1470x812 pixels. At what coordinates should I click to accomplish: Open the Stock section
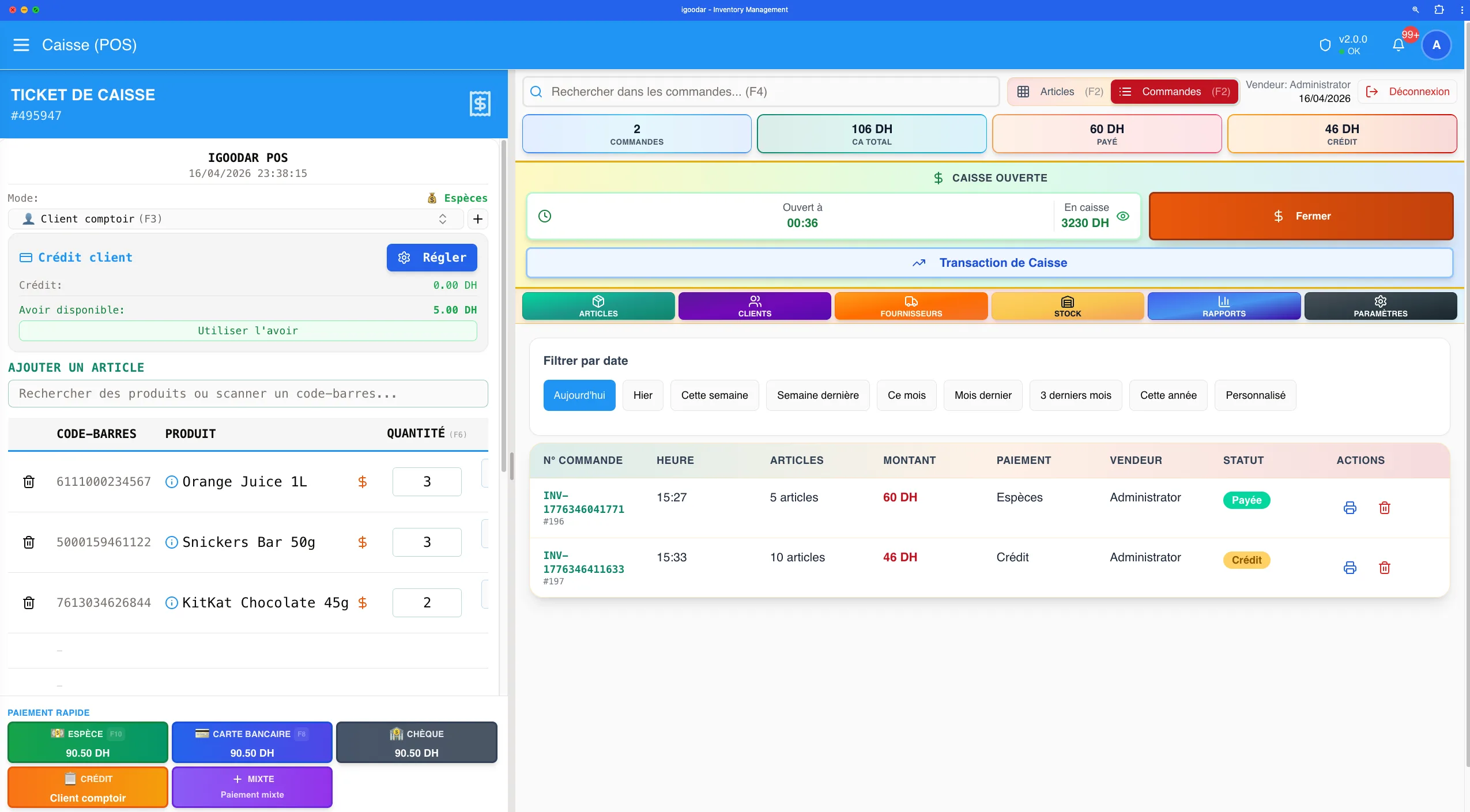click(x=1066, y=306)
